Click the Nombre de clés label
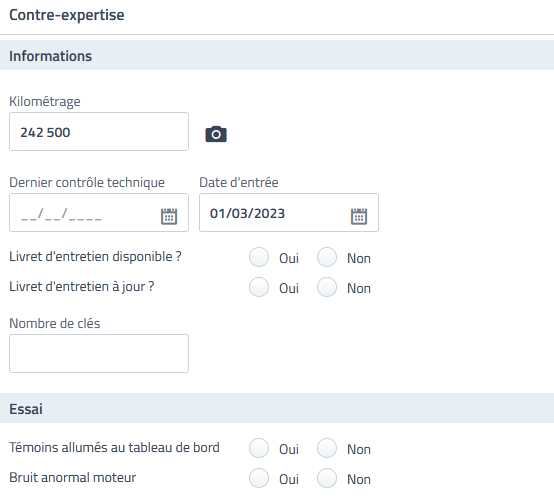 coord(55,324)
